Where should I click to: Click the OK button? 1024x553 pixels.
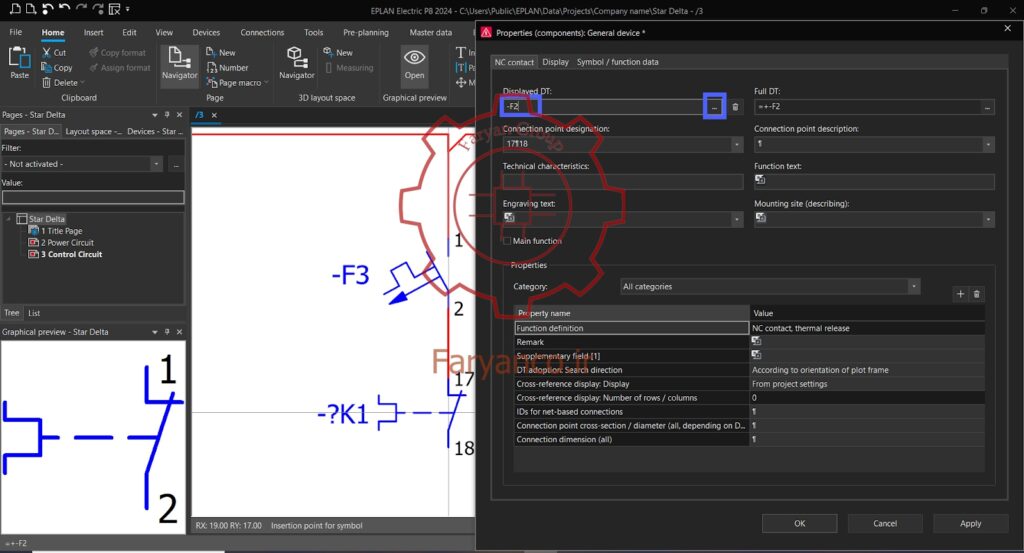pyautogui.click(x=799, y=524)
